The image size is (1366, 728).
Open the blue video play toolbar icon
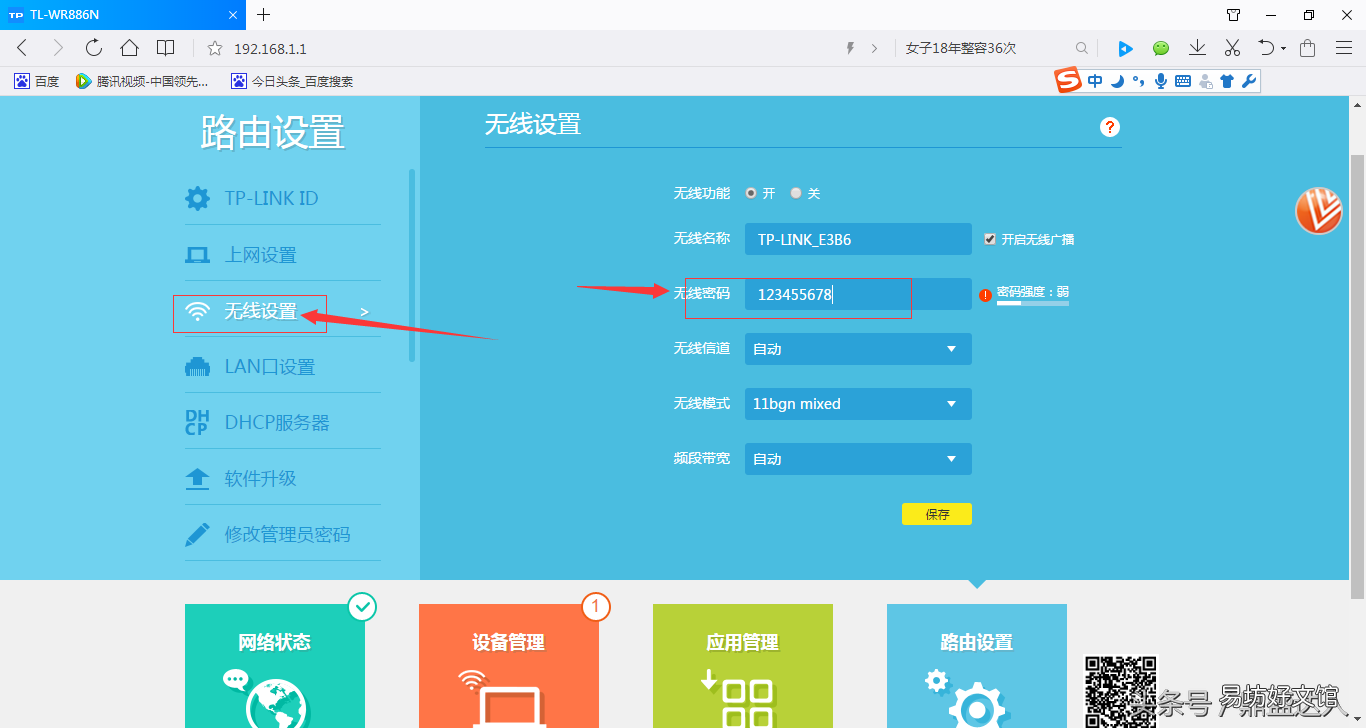click(x=1125, y=48)
